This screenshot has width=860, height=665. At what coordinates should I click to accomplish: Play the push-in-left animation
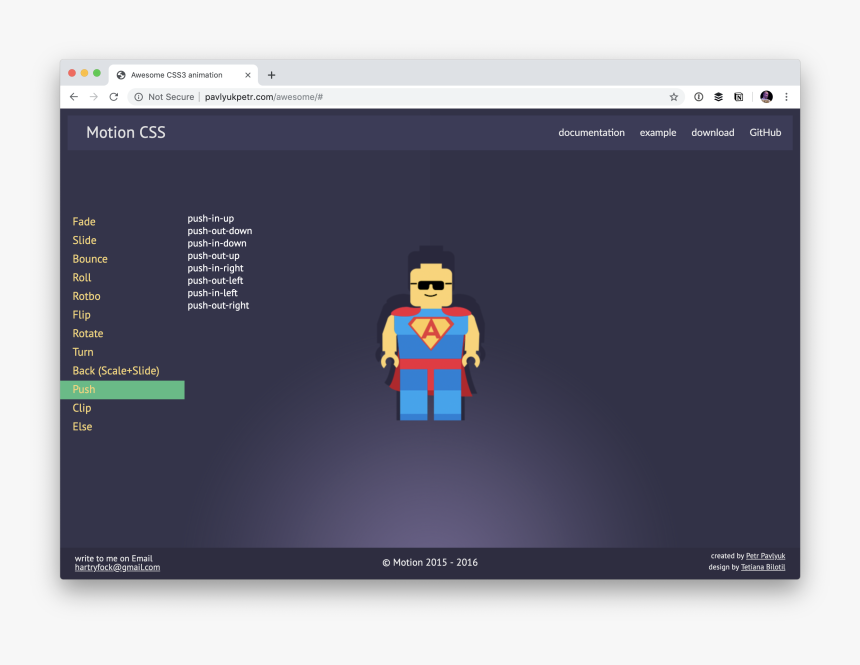tap(212, 293)
